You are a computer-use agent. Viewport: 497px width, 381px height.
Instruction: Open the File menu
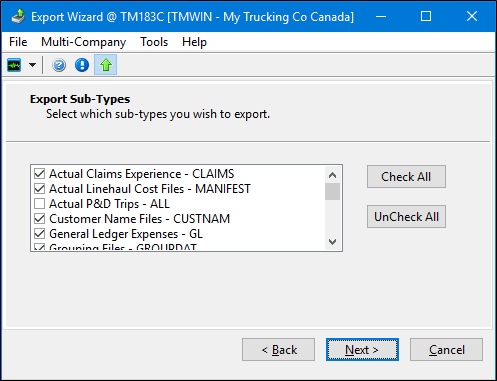click(x=18, y=42)
